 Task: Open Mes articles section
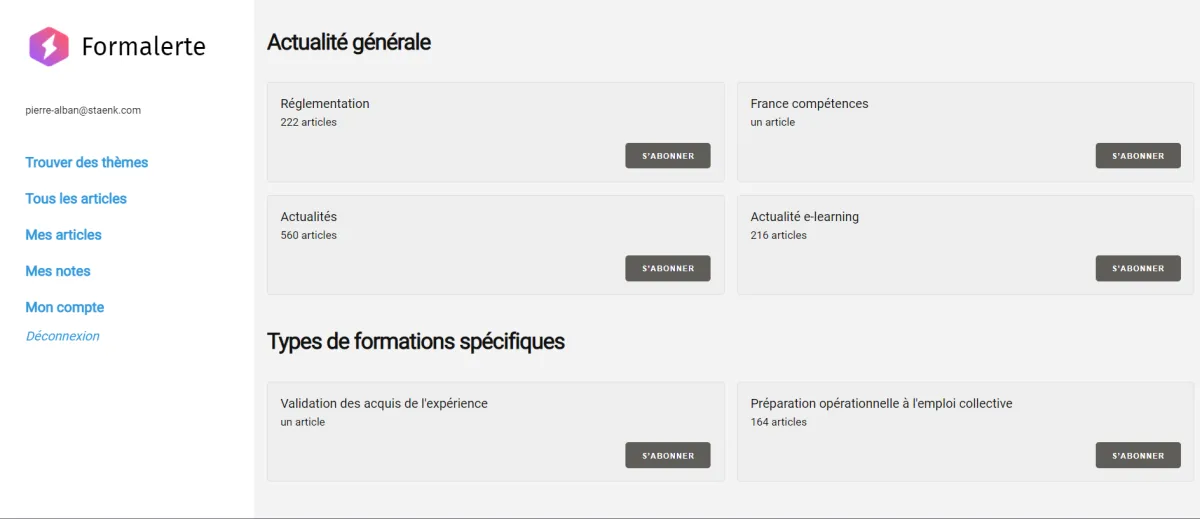(63, 235)
